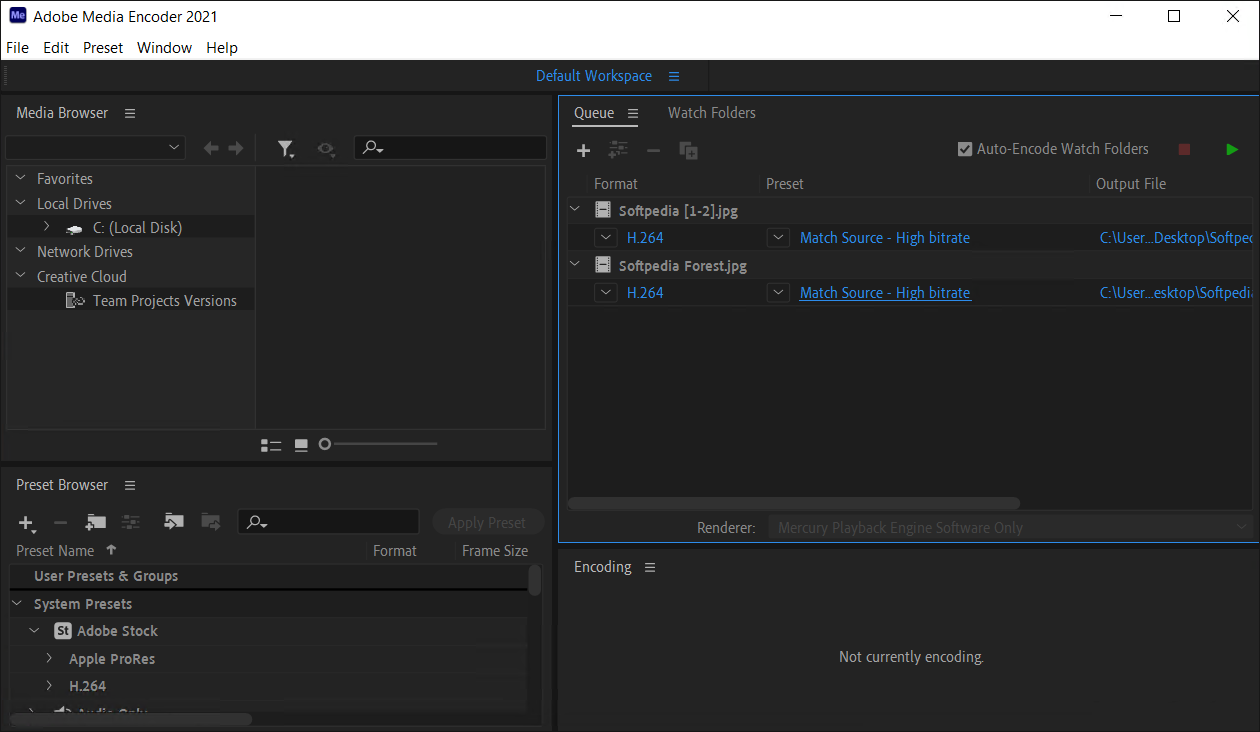Create new preset group folder icon

pos(96,522)
